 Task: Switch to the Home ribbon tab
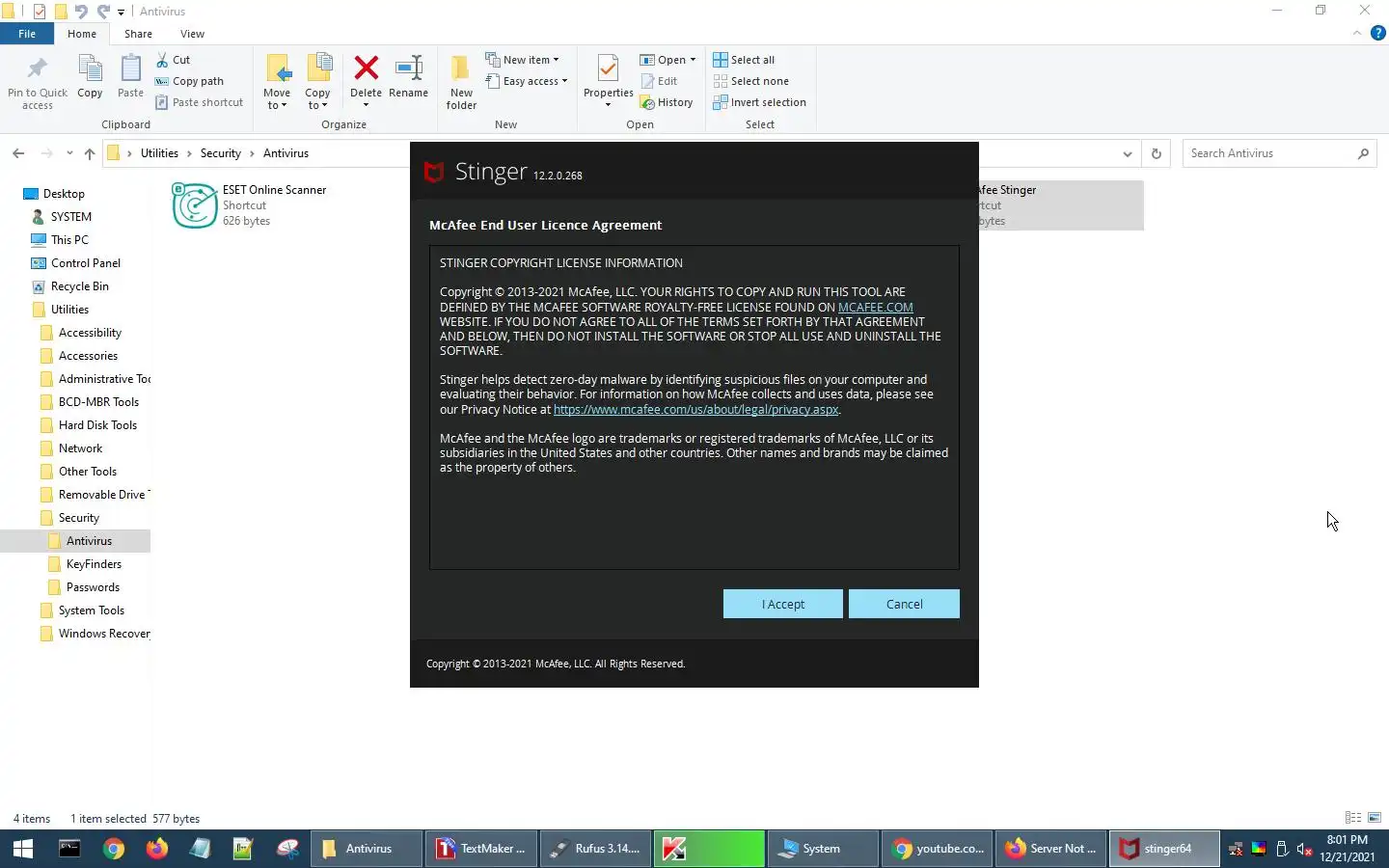(82, 34)
